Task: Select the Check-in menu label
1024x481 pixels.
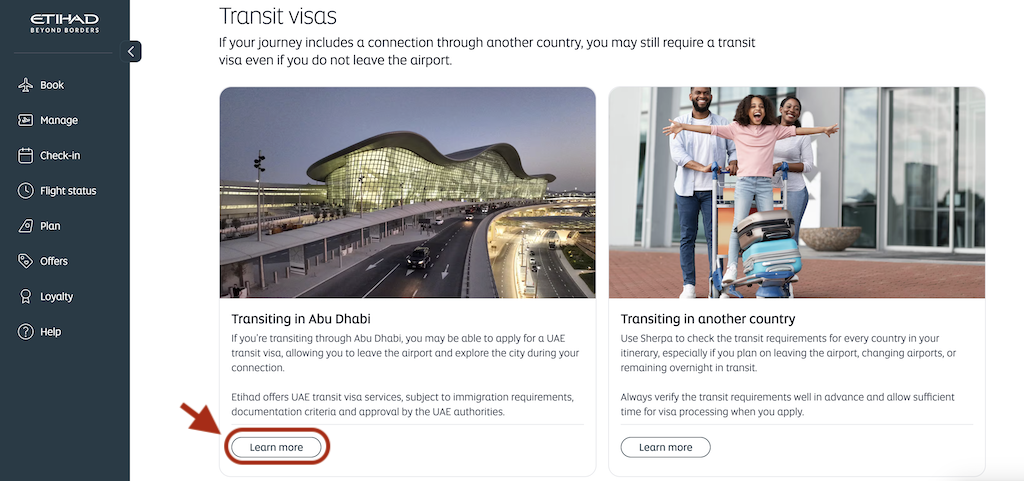Action: pos(60,156)
